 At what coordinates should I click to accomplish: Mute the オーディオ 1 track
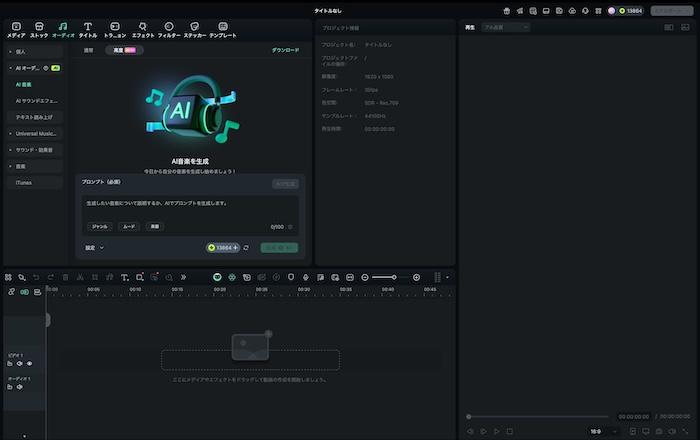click(19, 388)
